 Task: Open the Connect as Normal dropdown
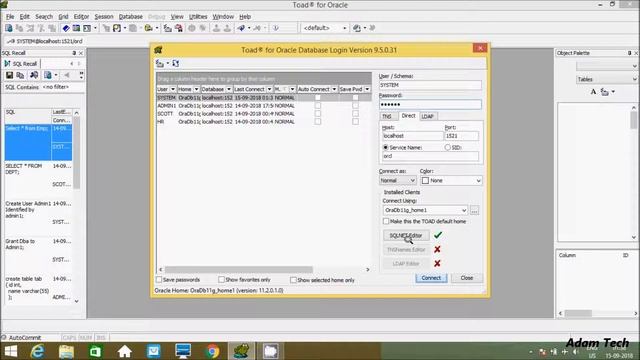(397, 180)
